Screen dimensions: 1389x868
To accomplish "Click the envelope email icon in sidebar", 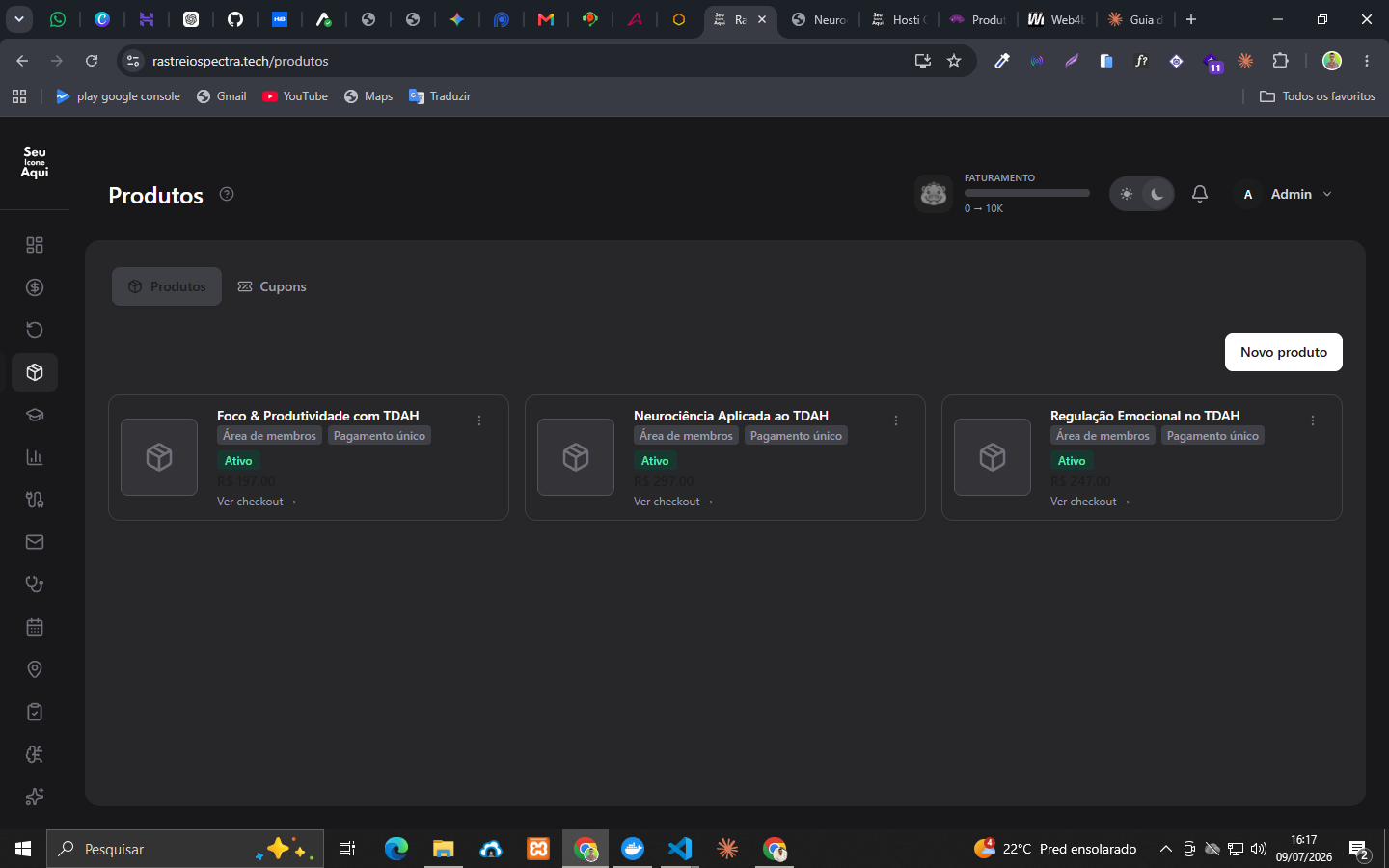I will pyautogui.click(x=35, y=542).
